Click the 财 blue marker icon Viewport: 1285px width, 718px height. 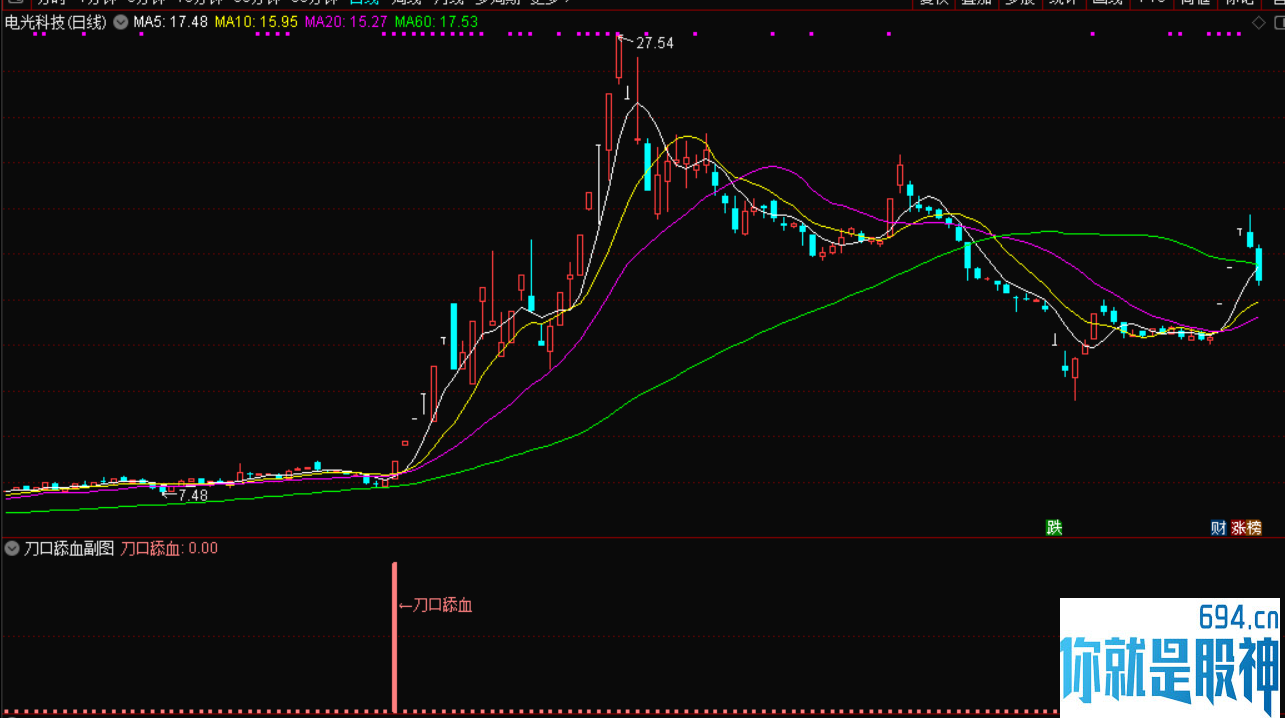pyautogui.click(x=1218, y=528)
